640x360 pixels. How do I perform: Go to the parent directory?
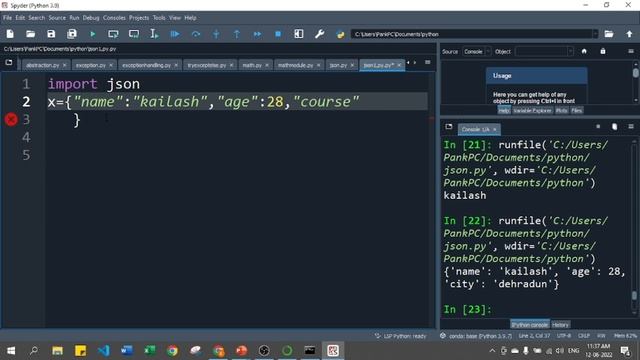pos(629,34)
